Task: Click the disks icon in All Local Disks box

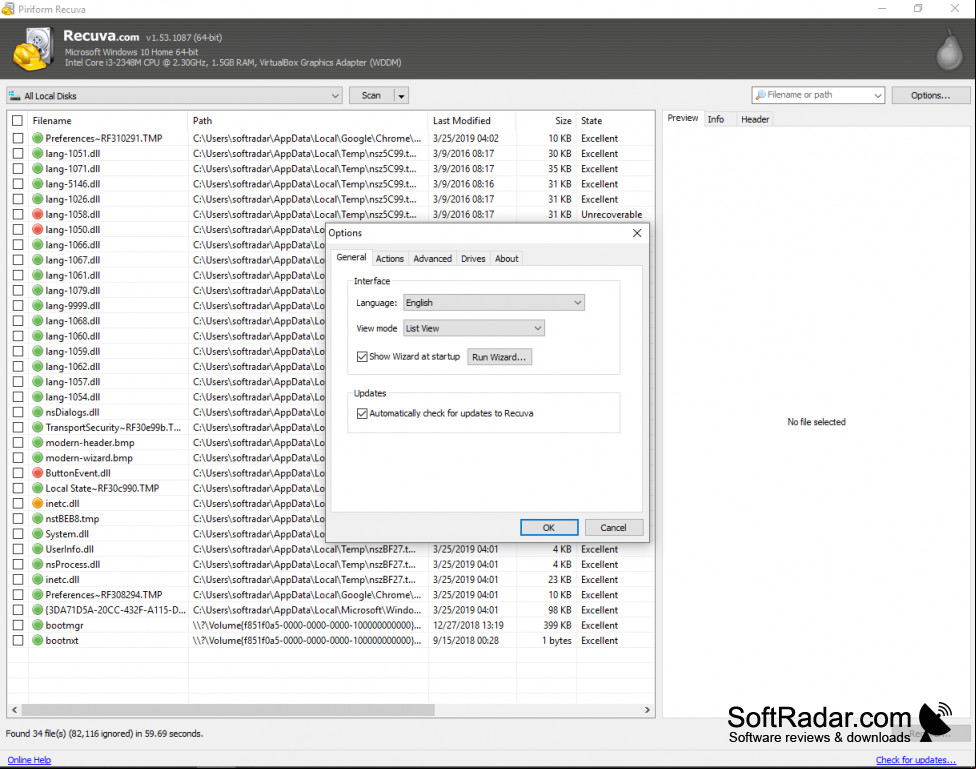Action: (14, 95)
